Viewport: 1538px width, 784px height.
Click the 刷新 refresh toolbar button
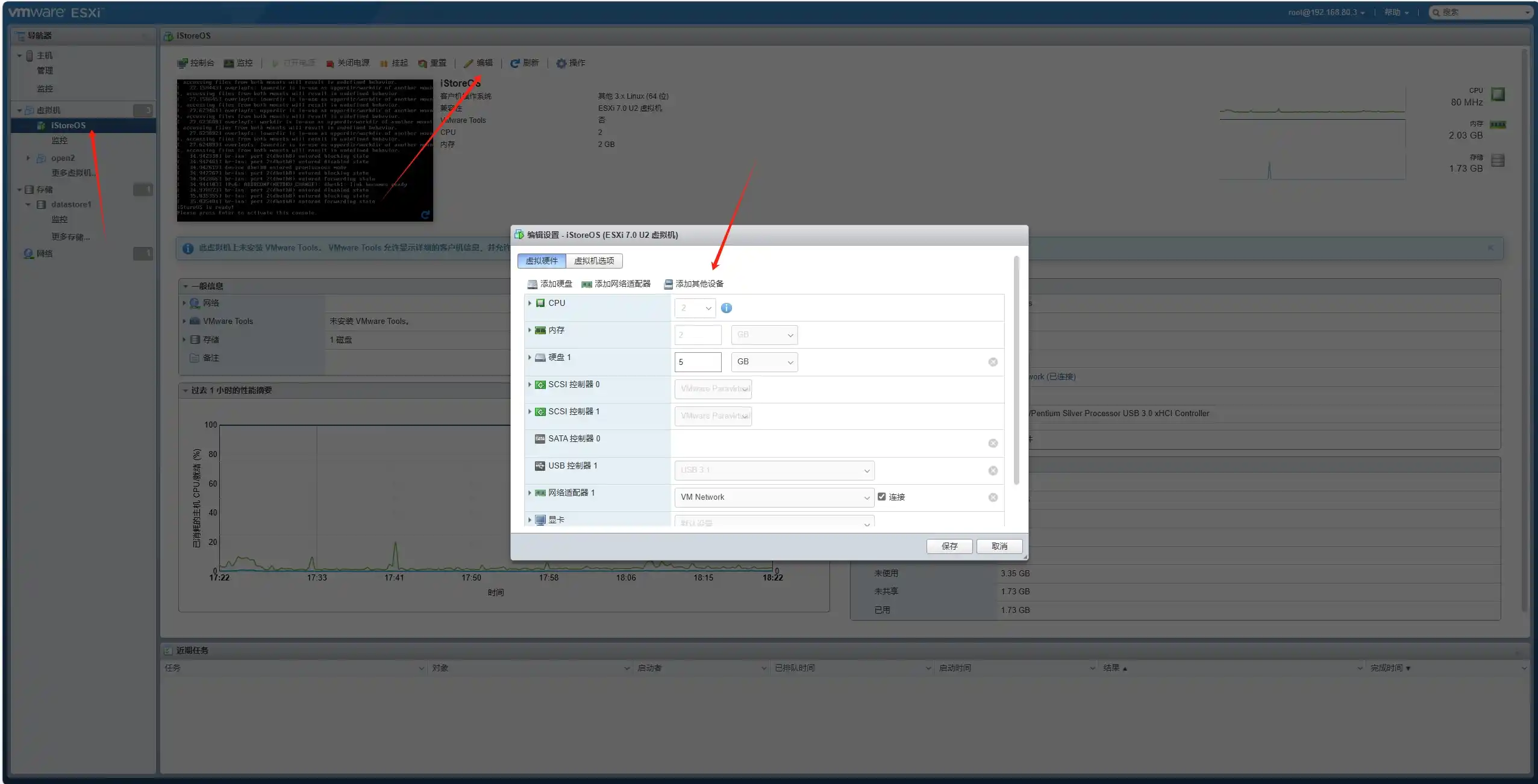pos(525,63)
